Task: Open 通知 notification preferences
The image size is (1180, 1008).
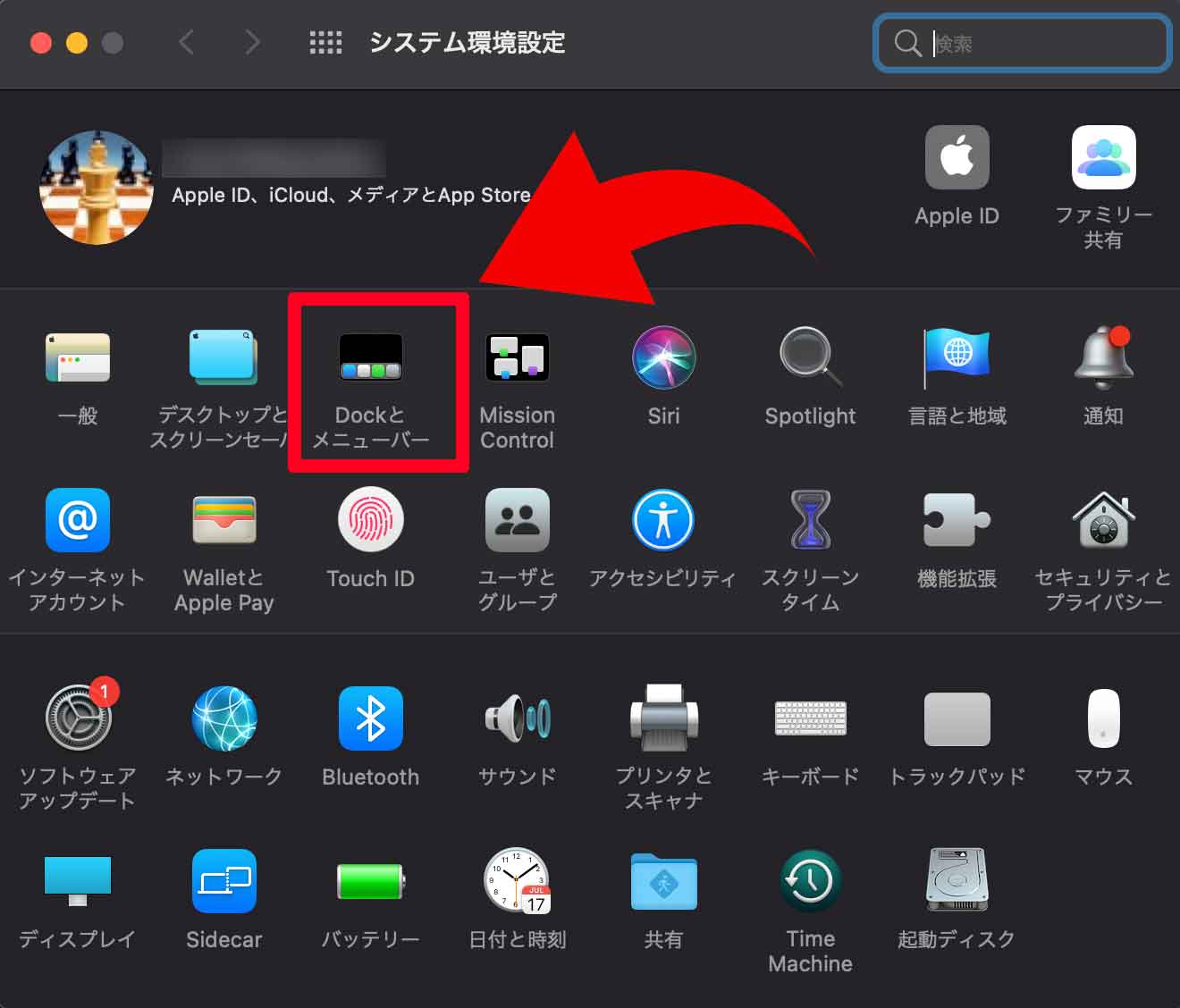Action: [x=1103, y=357]
